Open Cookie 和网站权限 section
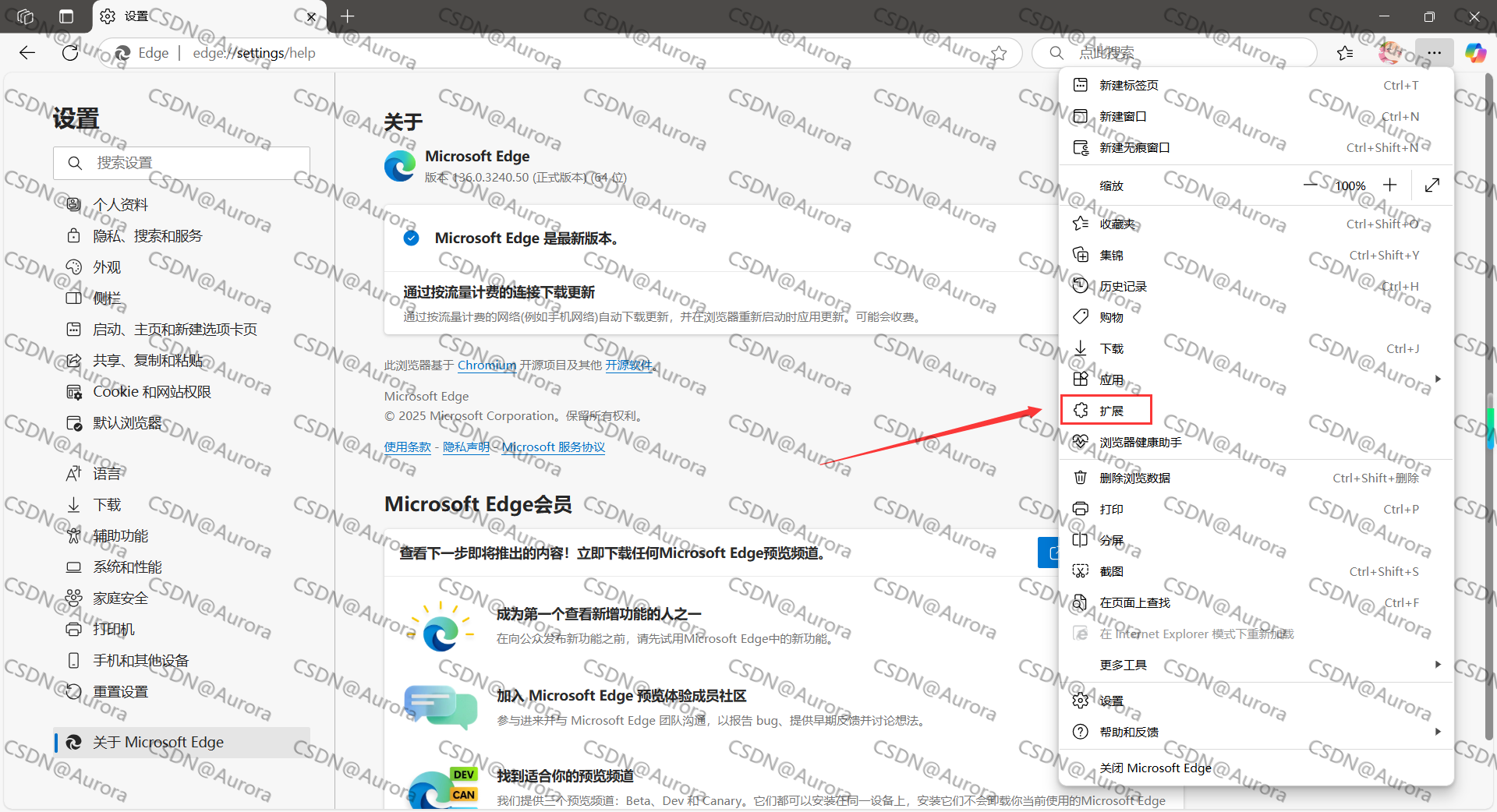The width and height of the screenshot is (1497, 812). tap(182, 391)
